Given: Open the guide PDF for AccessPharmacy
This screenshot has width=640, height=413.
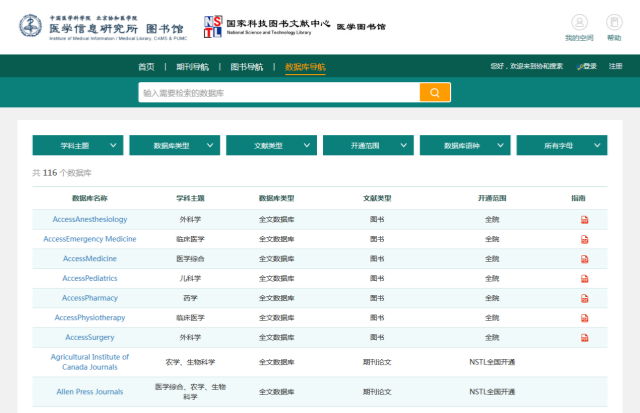Looking at the screenshot, I should coord(585,299).
